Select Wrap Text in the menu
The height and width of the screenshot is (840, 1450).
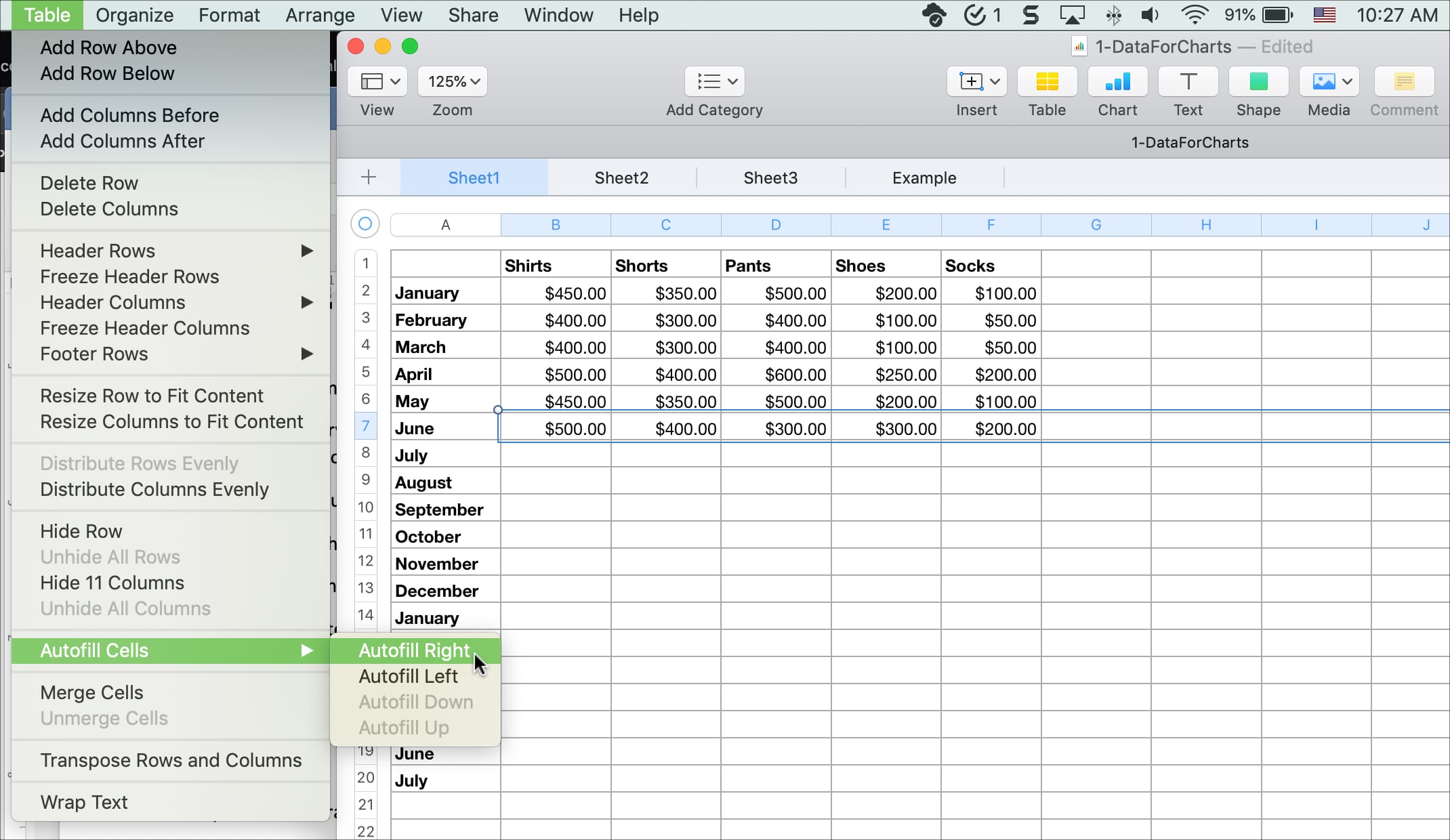(x=83, y=802)
